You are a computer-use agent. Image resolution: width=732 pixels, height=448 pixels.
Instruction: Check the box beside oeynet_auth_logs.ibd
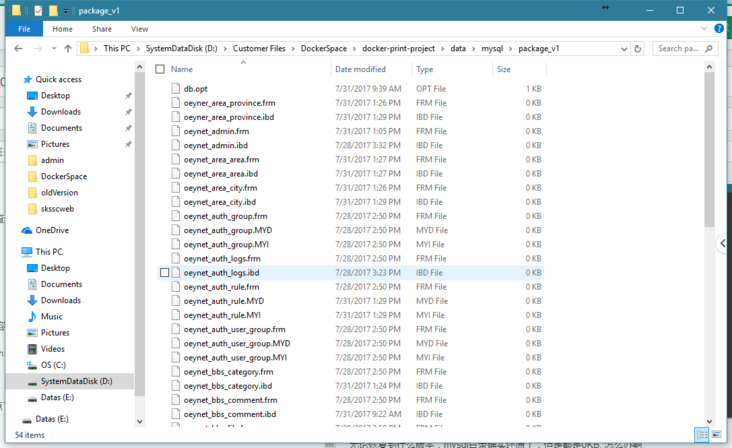(165, 273)
